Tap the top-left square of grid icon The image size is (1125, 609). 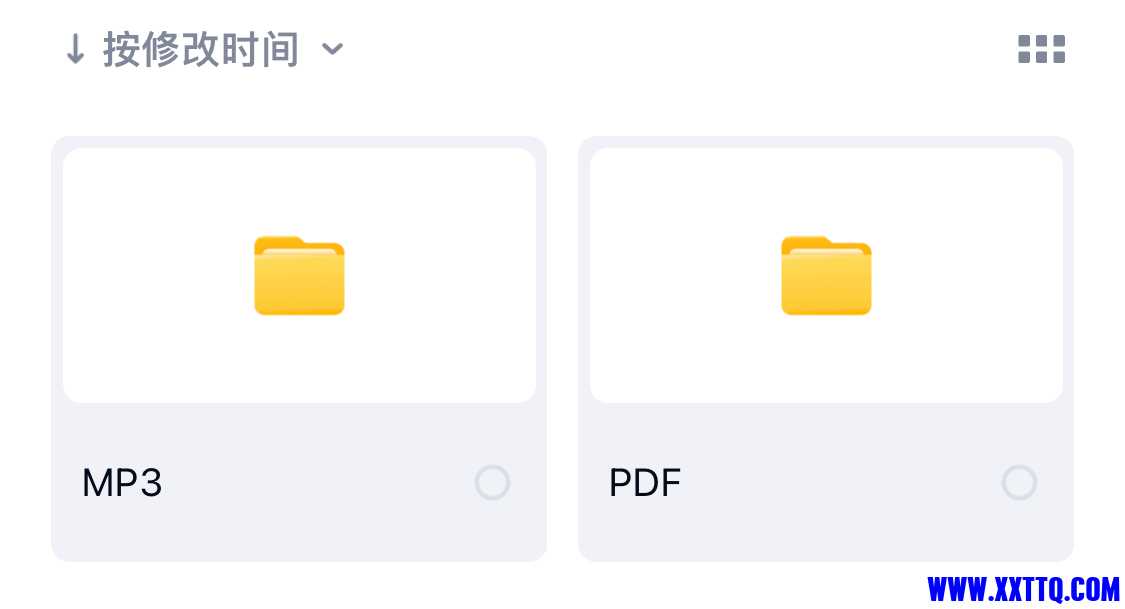(1025, 41)
